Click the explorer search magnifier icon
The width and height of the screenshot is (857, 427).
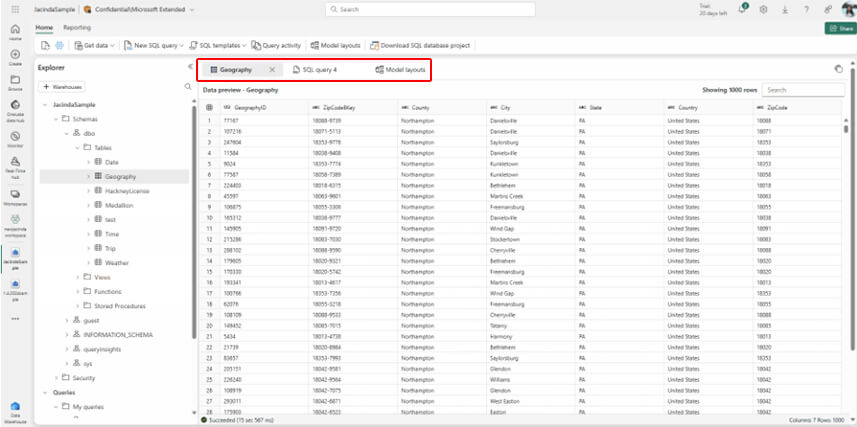click(x=186, y=87)
